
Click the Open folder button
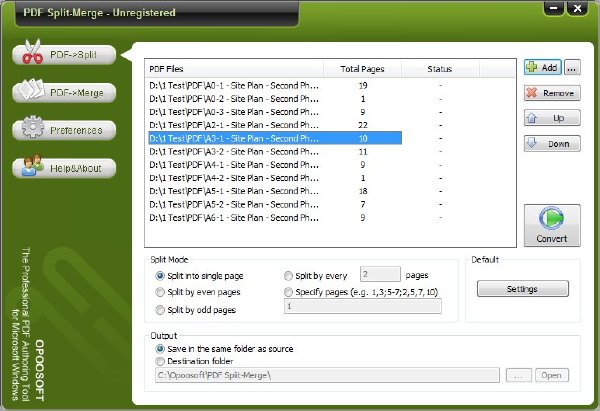tap(552, 375)
